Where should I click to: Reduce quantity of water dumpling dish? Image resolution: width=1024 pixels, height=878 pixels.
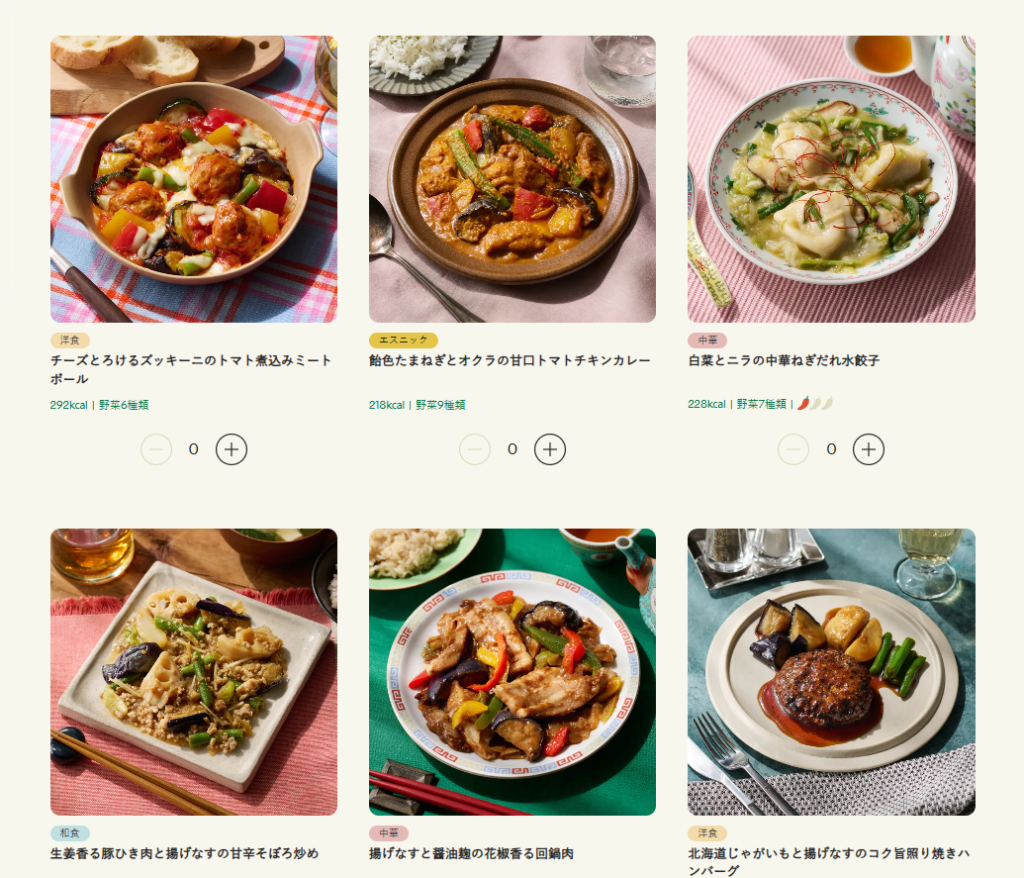click(x=793, y=450)
